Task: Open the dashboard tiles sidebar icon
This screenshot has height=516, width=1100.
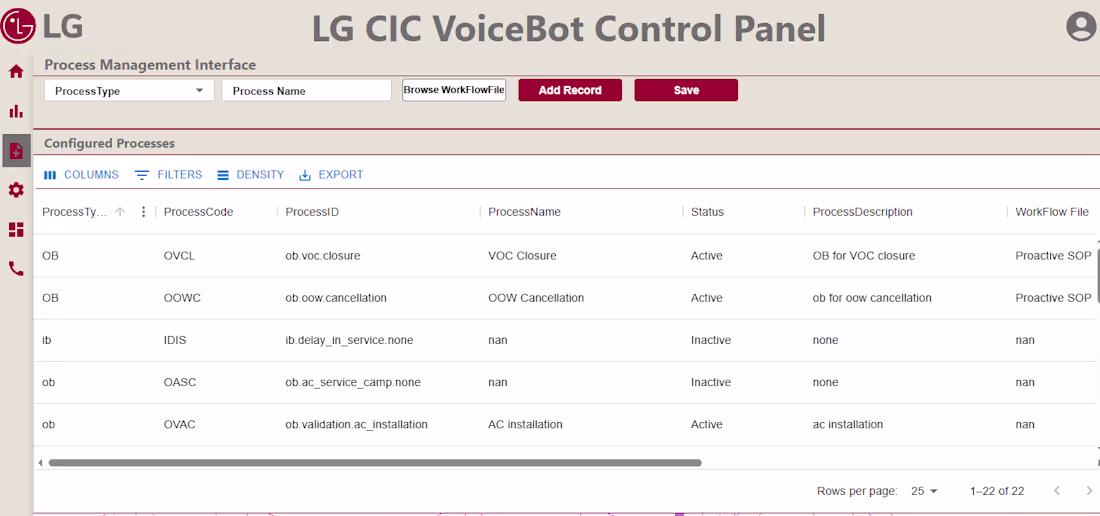Action: tap(16, 229)
